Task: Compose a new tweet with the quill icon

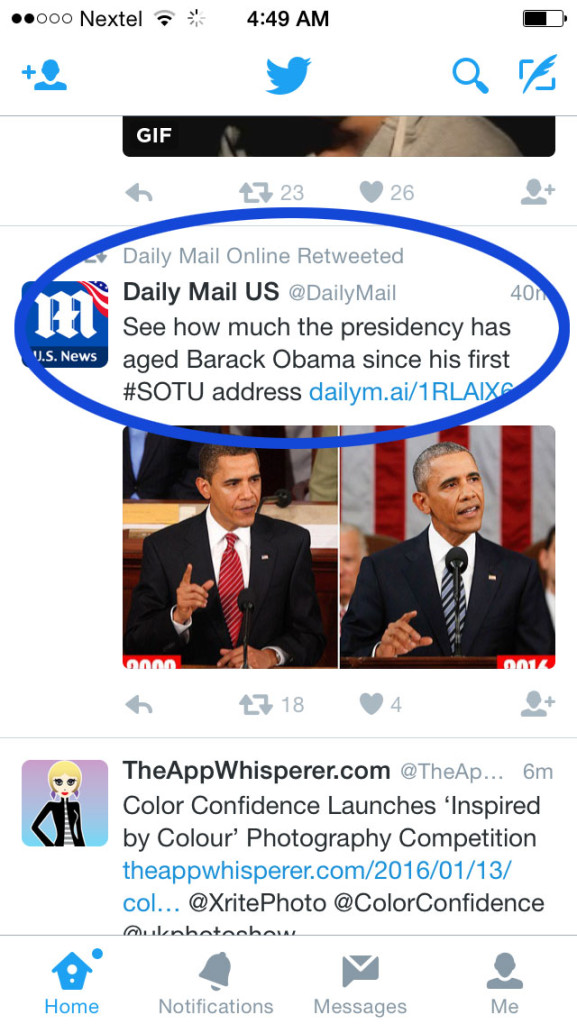Action: coord(538,73)
